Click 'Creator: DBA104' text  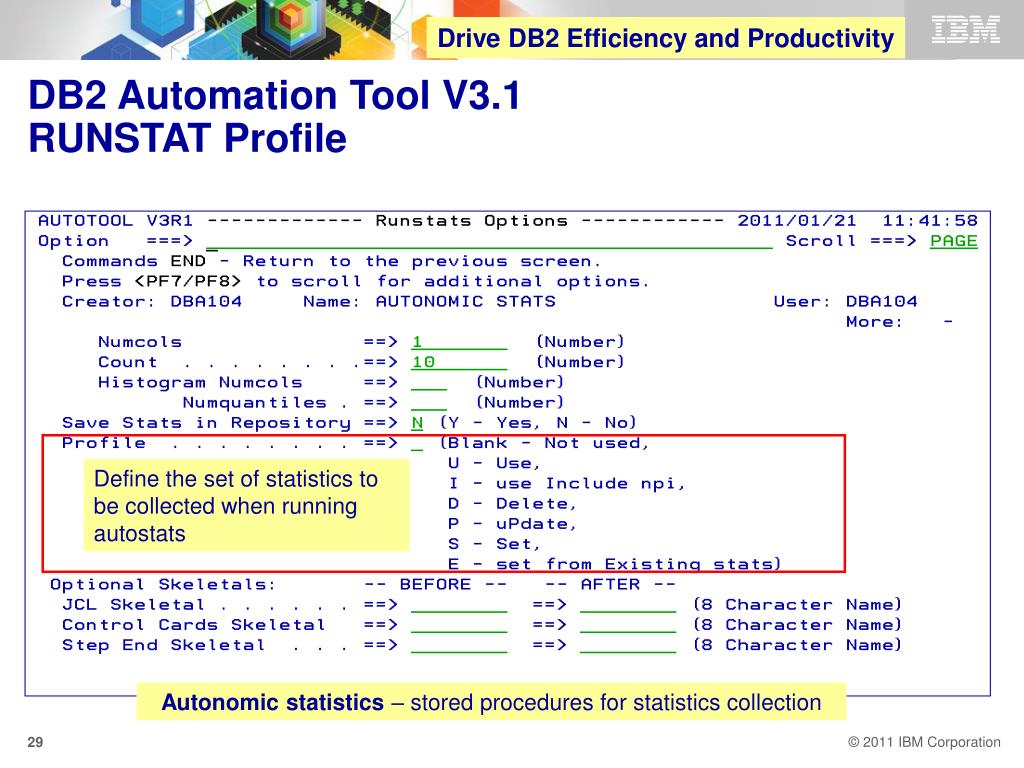click(x=152, y=302)
